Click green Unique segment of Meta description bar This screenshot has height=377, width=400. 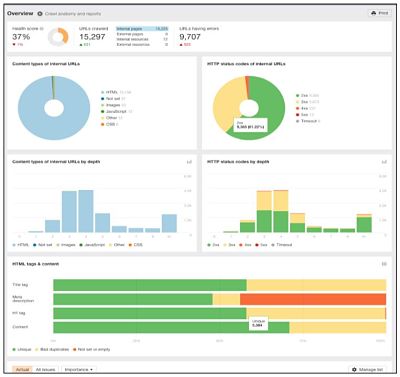pyautogui.click(x=133, y=299)
